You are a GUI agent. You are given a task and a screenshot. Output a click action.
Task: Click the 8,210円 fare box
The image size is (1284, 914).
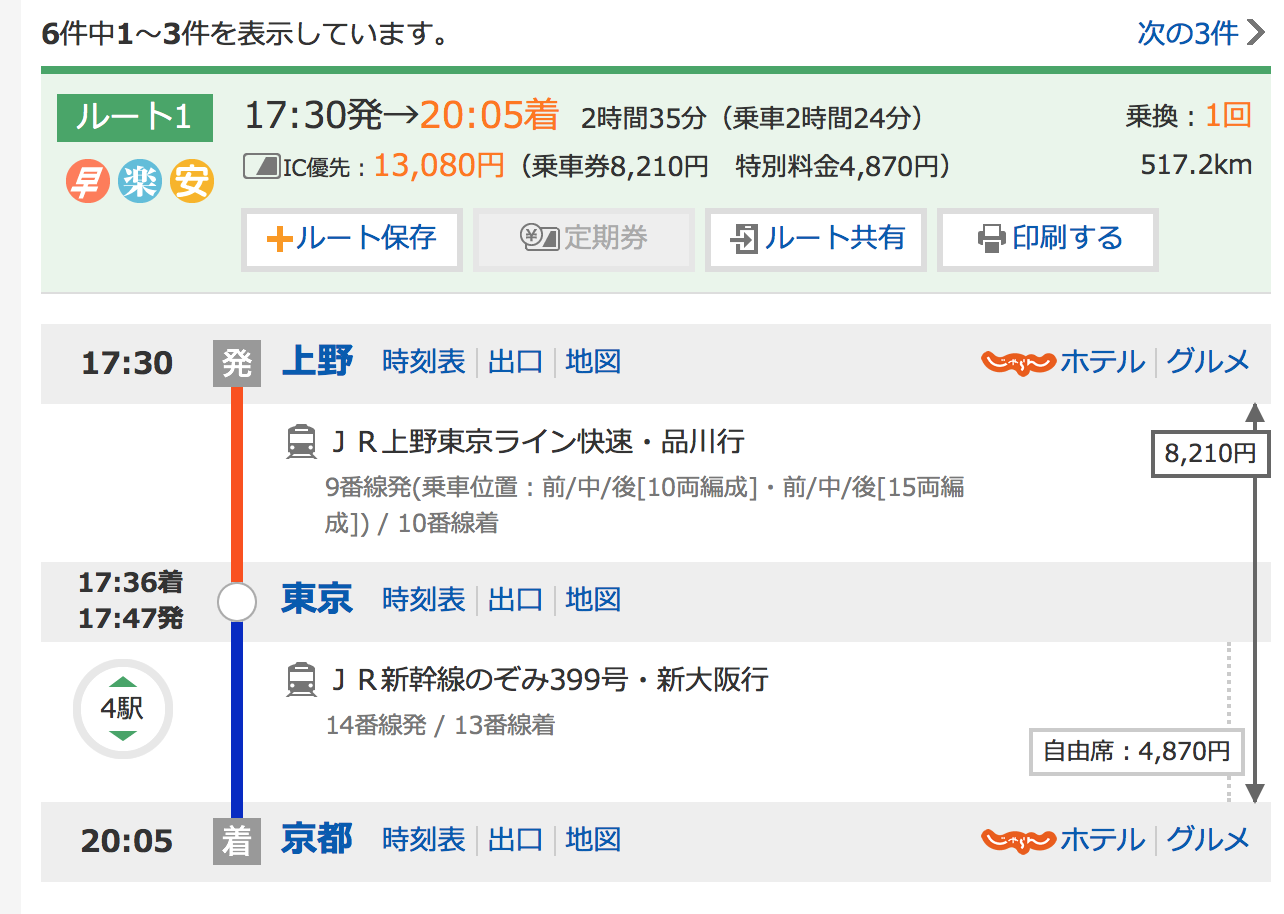[1210, 454]
